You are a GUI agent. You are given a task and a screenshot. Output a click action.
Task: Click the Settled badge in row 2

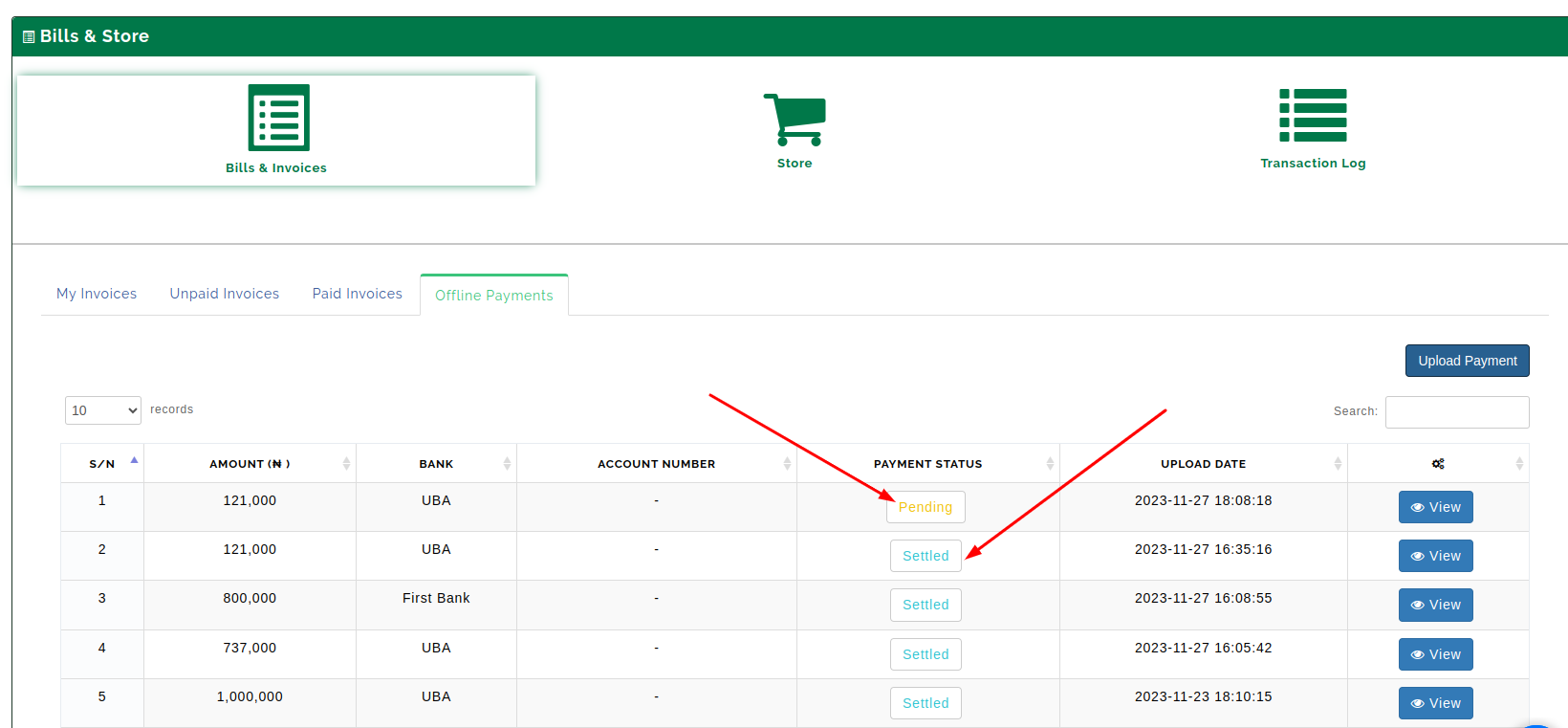point(926,556)
